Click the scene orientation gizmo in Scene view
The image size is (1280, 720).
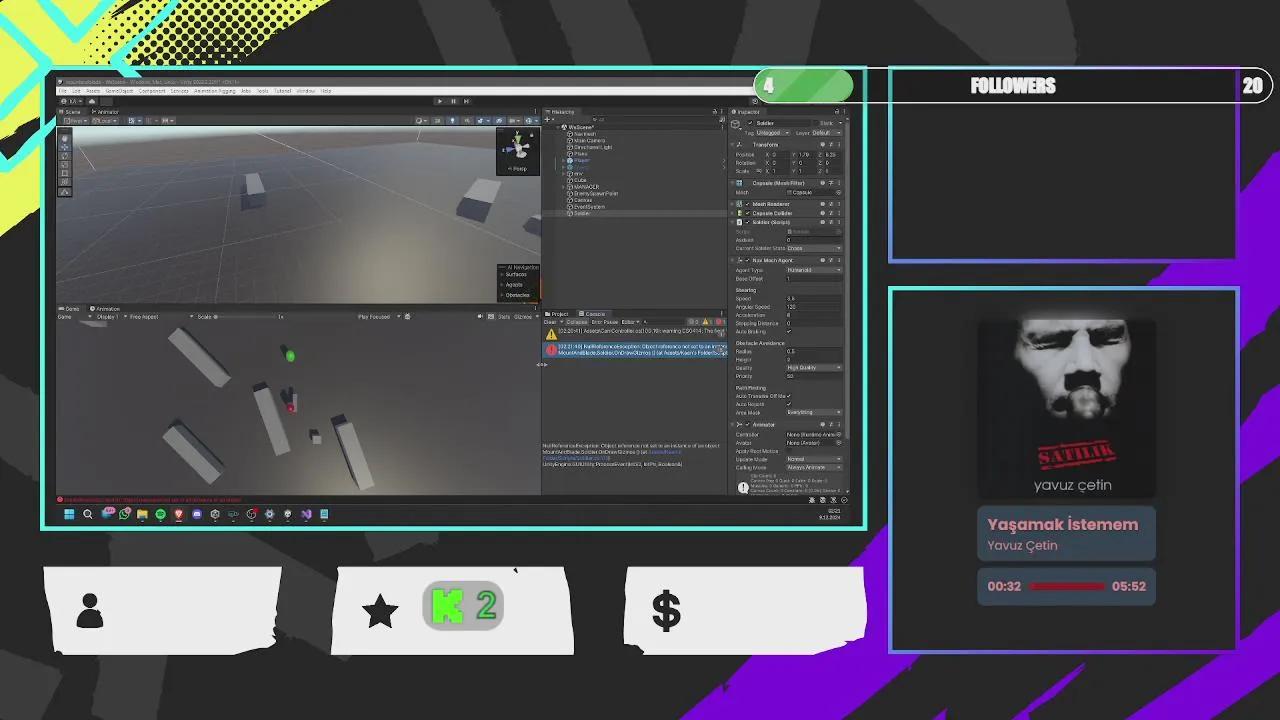coord(517,144)
